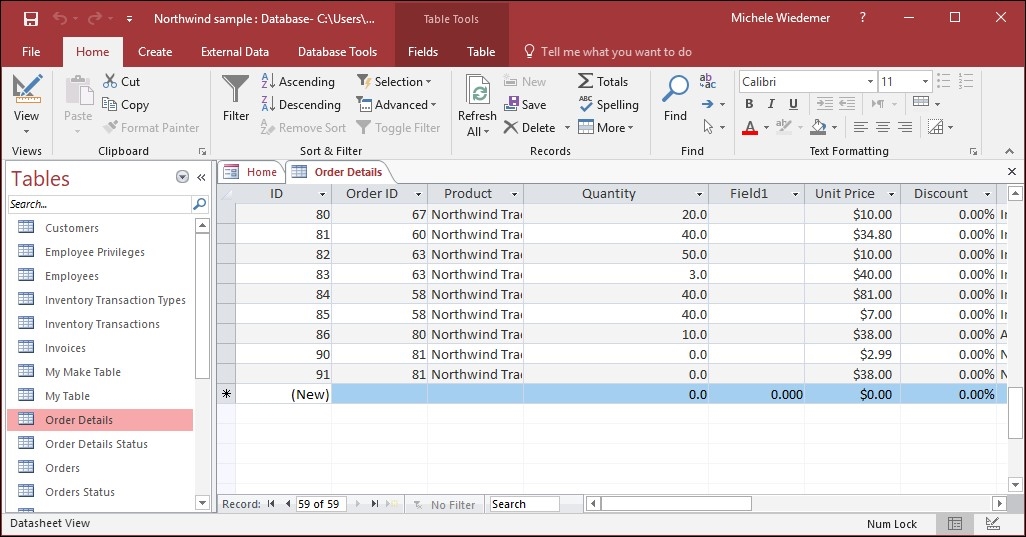Open the Unit Price column dropdown arrow
This screenshot has width=1026, height=537.
tap(891, 194)
